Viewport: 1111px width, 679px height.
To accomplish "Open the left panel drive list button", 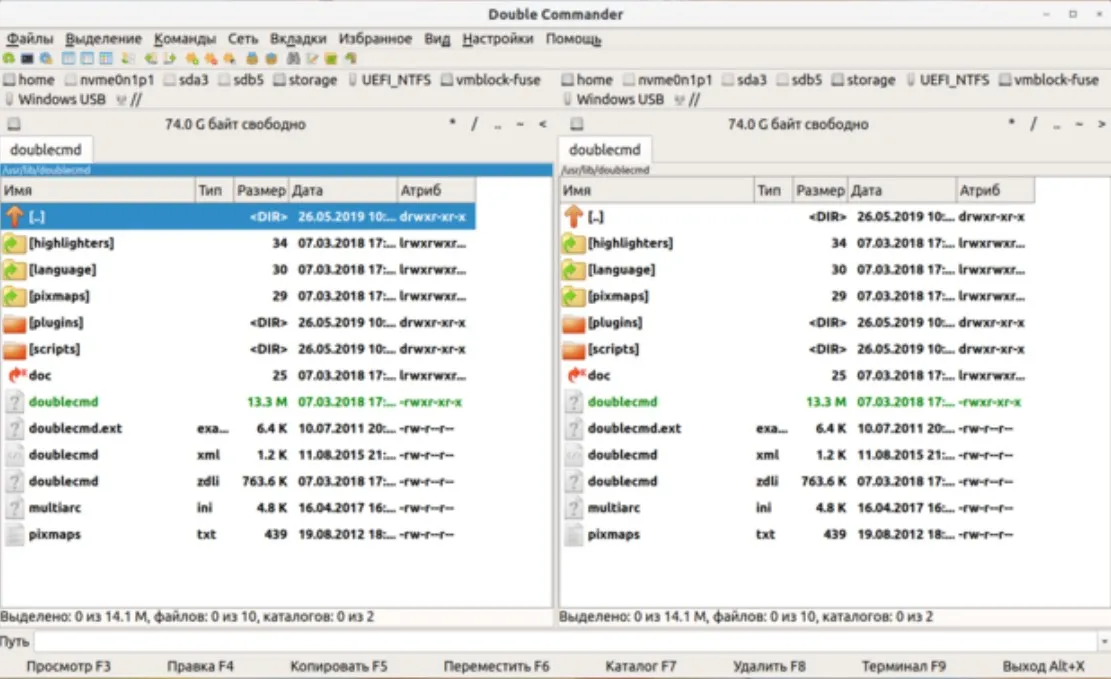I will pyautogui.click(x=13, y=124).
